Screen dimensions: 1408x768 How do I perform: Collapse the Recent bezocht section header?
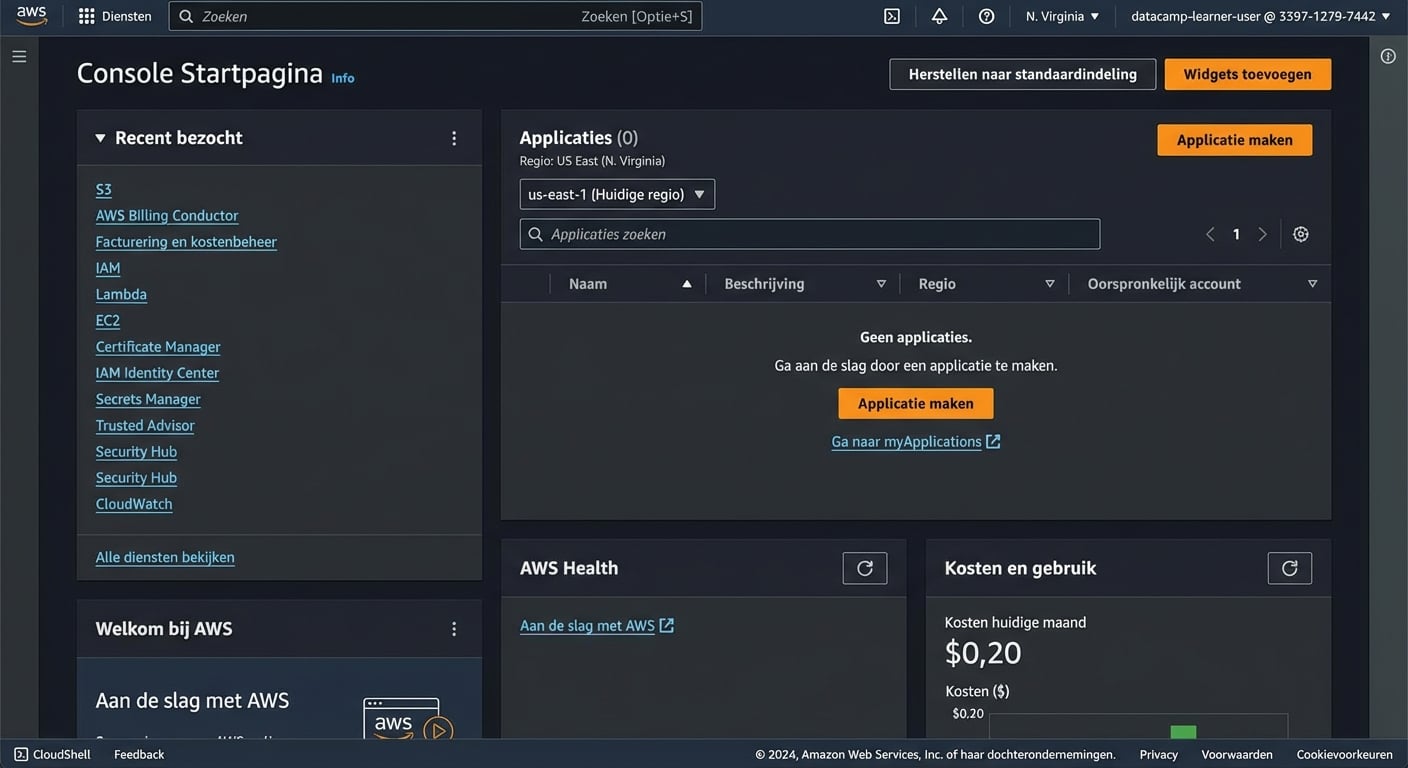tap(98, 137)
